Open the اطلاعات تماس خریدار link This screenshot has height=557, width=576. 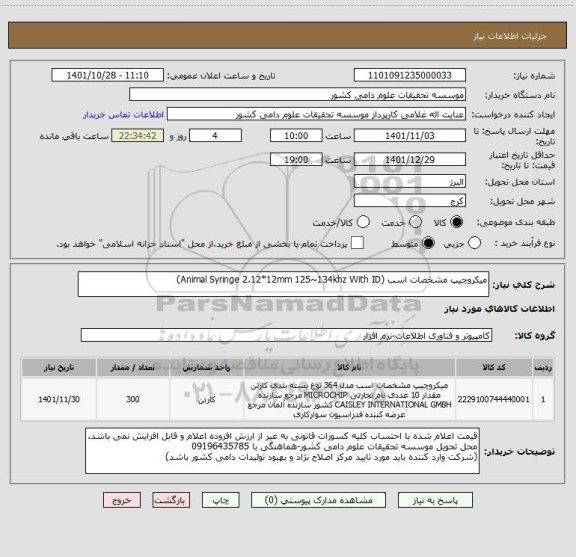pos(123,115)
